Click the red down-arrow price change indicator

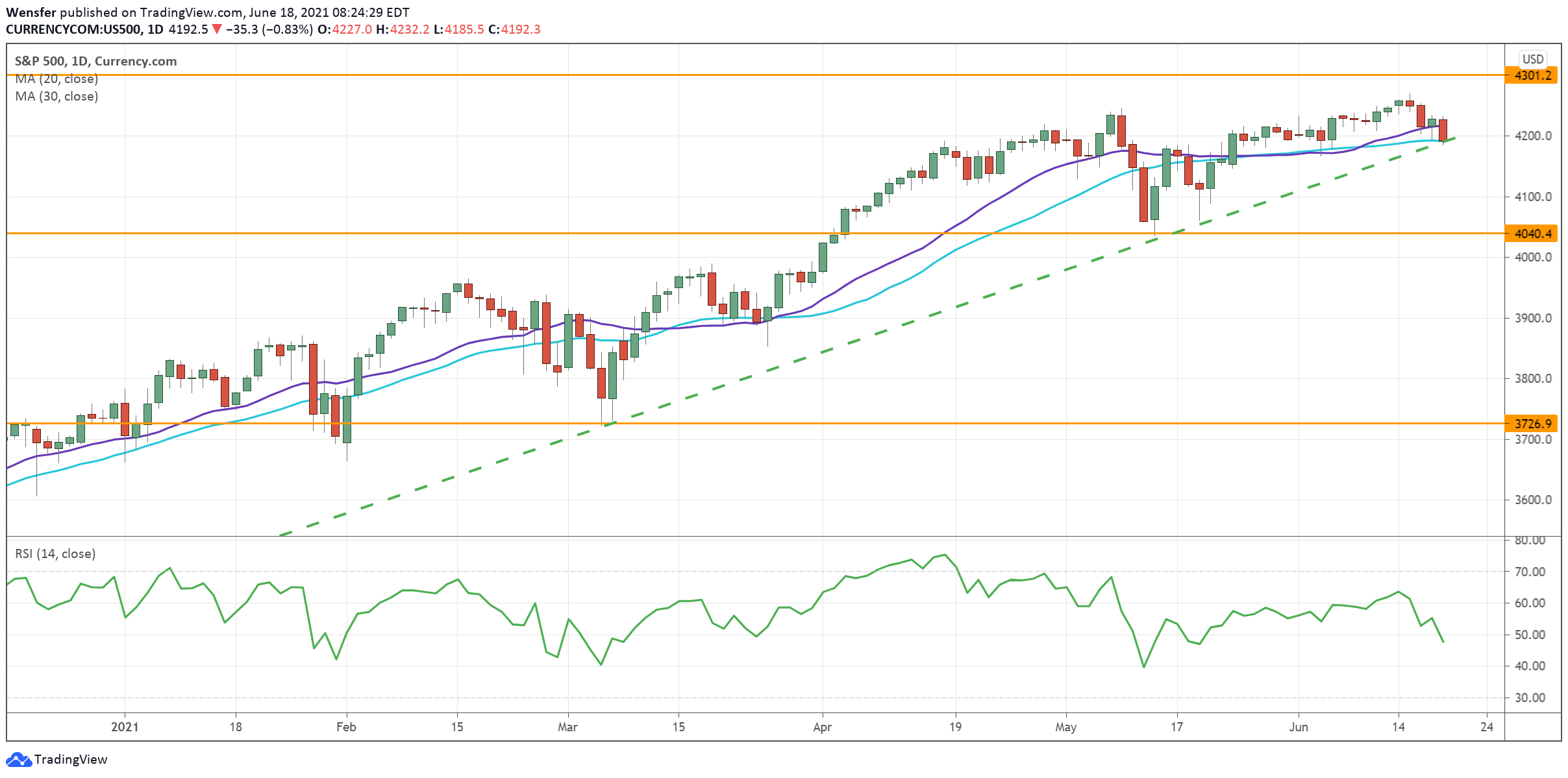[x=217, y=29]
